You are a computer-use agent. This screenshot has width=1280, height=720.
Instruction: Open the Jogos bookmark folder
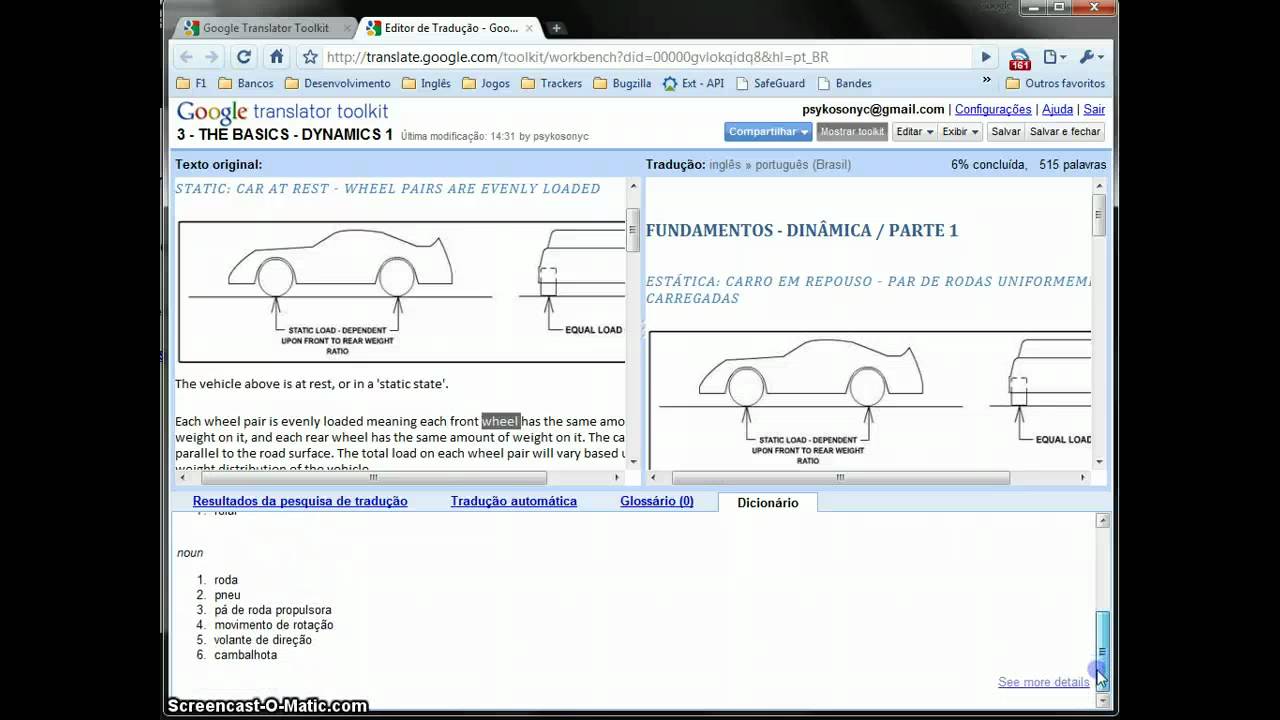point(486,84)
